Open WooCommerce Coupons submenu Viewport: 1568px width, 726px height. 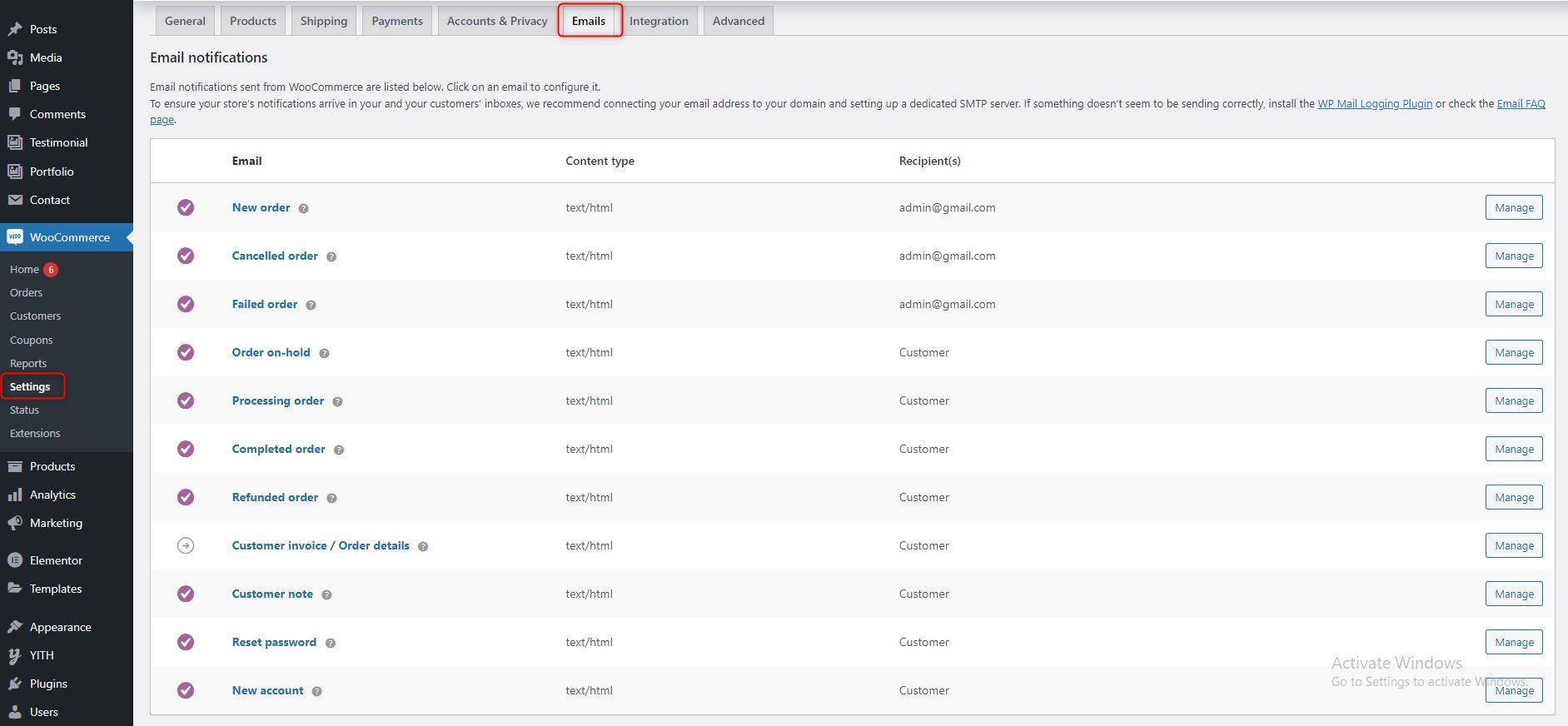pos(31,340)
